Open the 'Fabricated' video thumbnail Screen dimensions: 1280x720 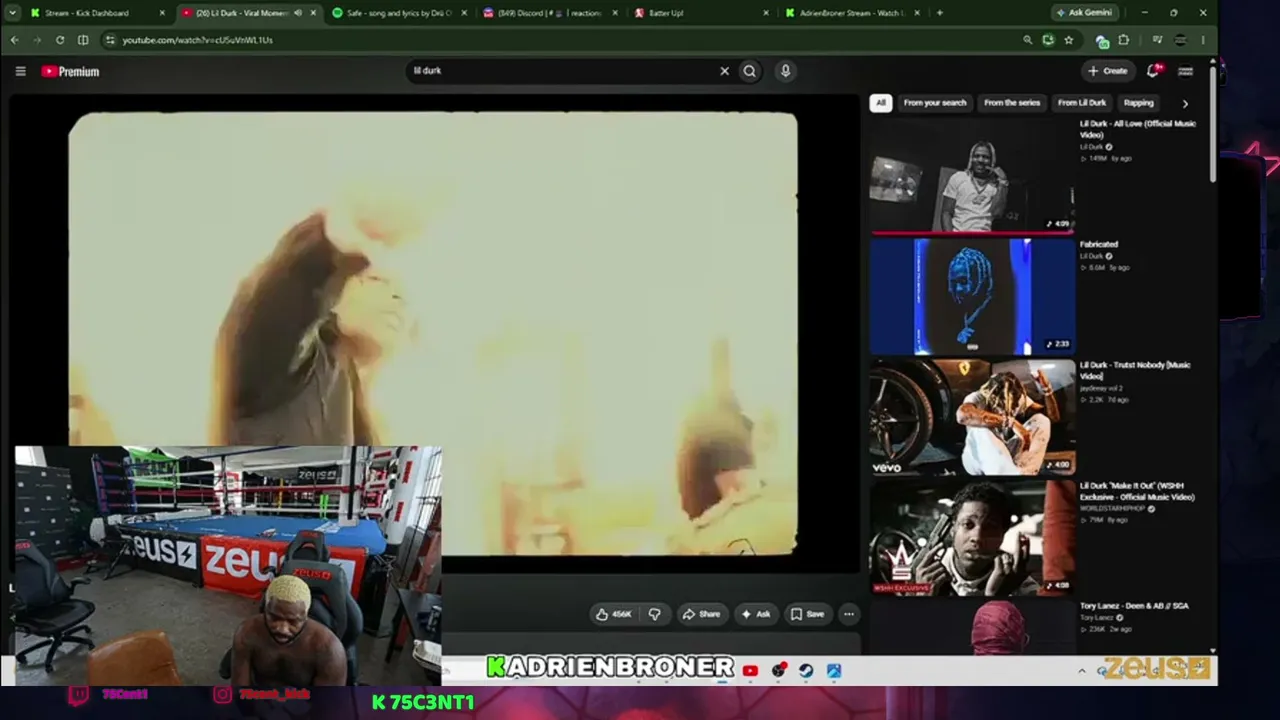[972, 296]
